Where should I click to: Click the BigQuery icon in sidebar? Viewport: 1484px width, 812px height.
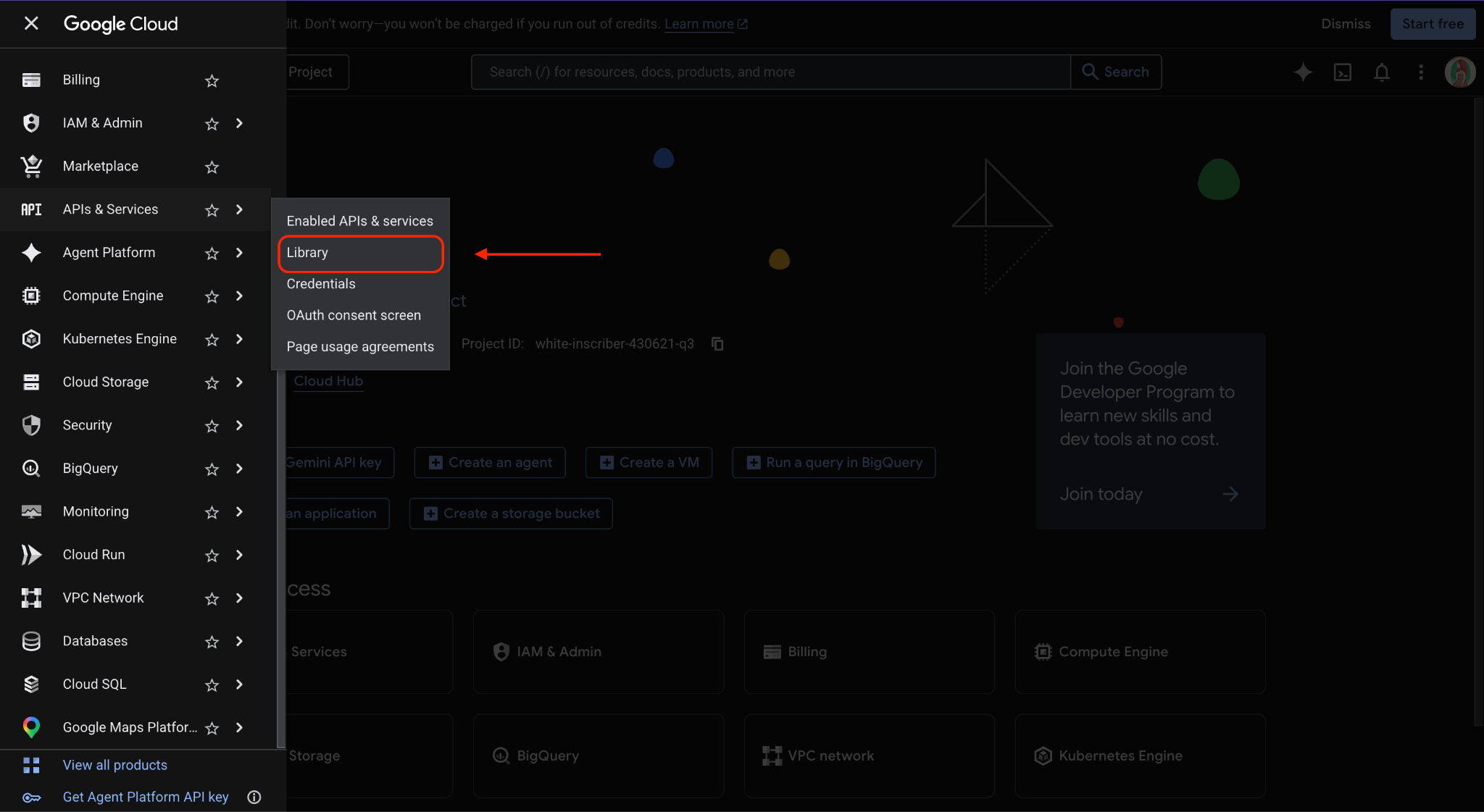click(31, 468)
